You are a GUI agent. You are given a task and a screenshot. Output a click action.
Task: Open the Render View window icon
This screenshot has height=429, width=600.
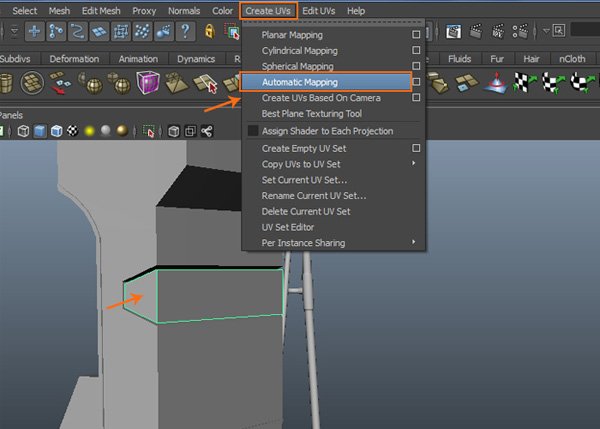point(453,31)
